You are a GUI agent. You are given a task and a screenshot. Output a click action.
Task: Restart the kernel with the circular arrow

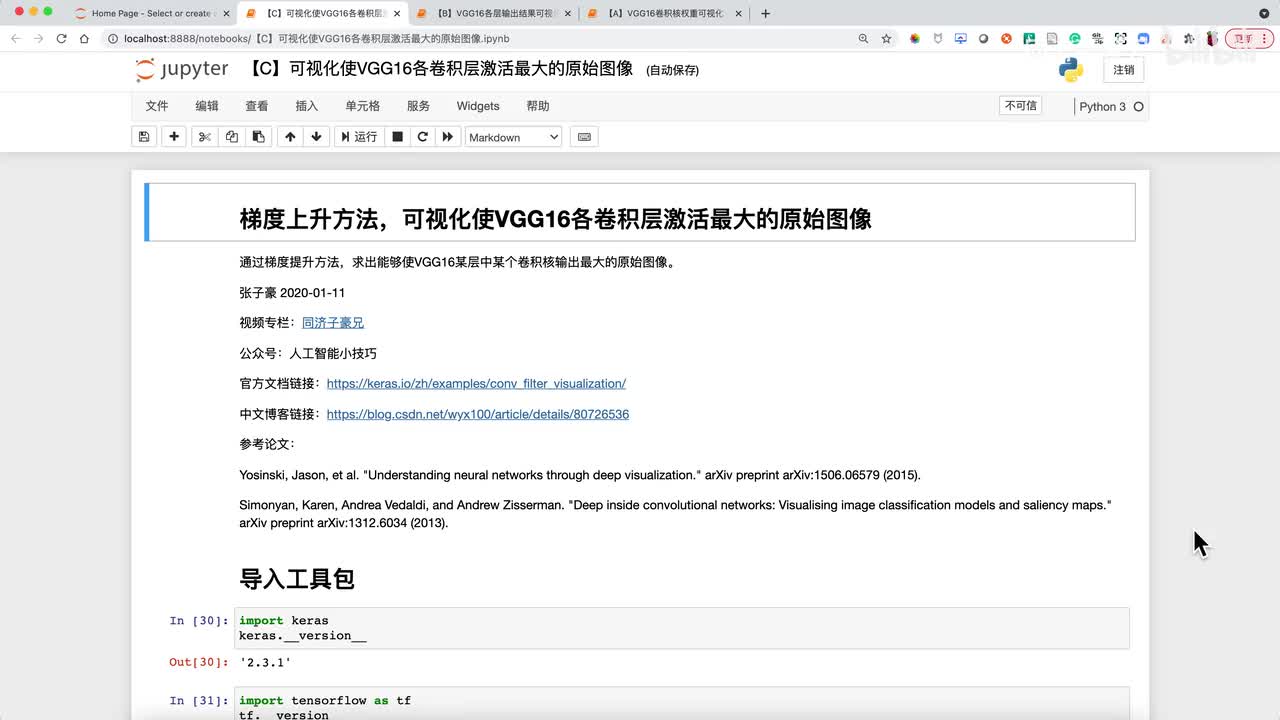tap(423, 137)
